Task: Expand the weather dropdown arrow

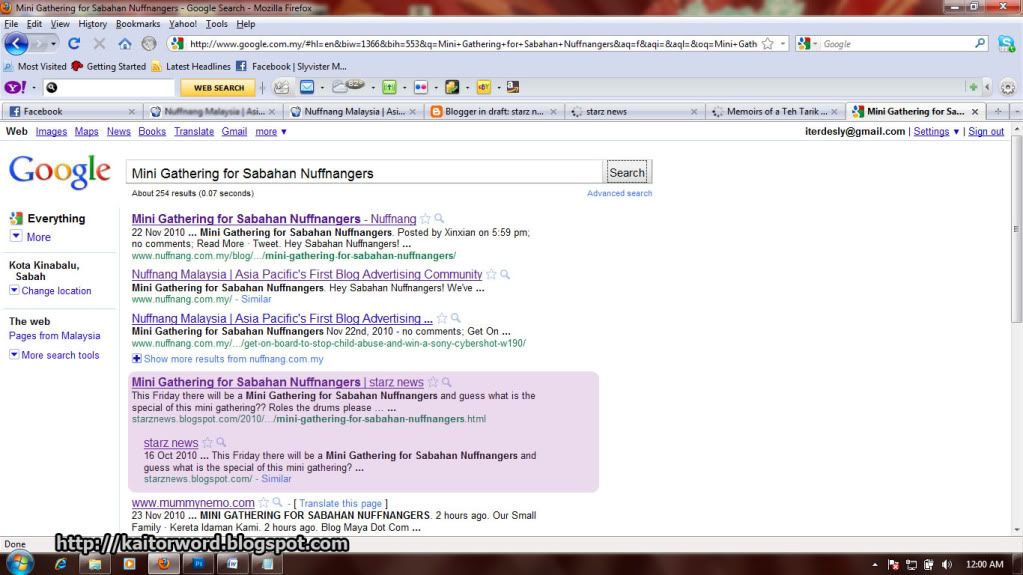Action: click(373, 87)
